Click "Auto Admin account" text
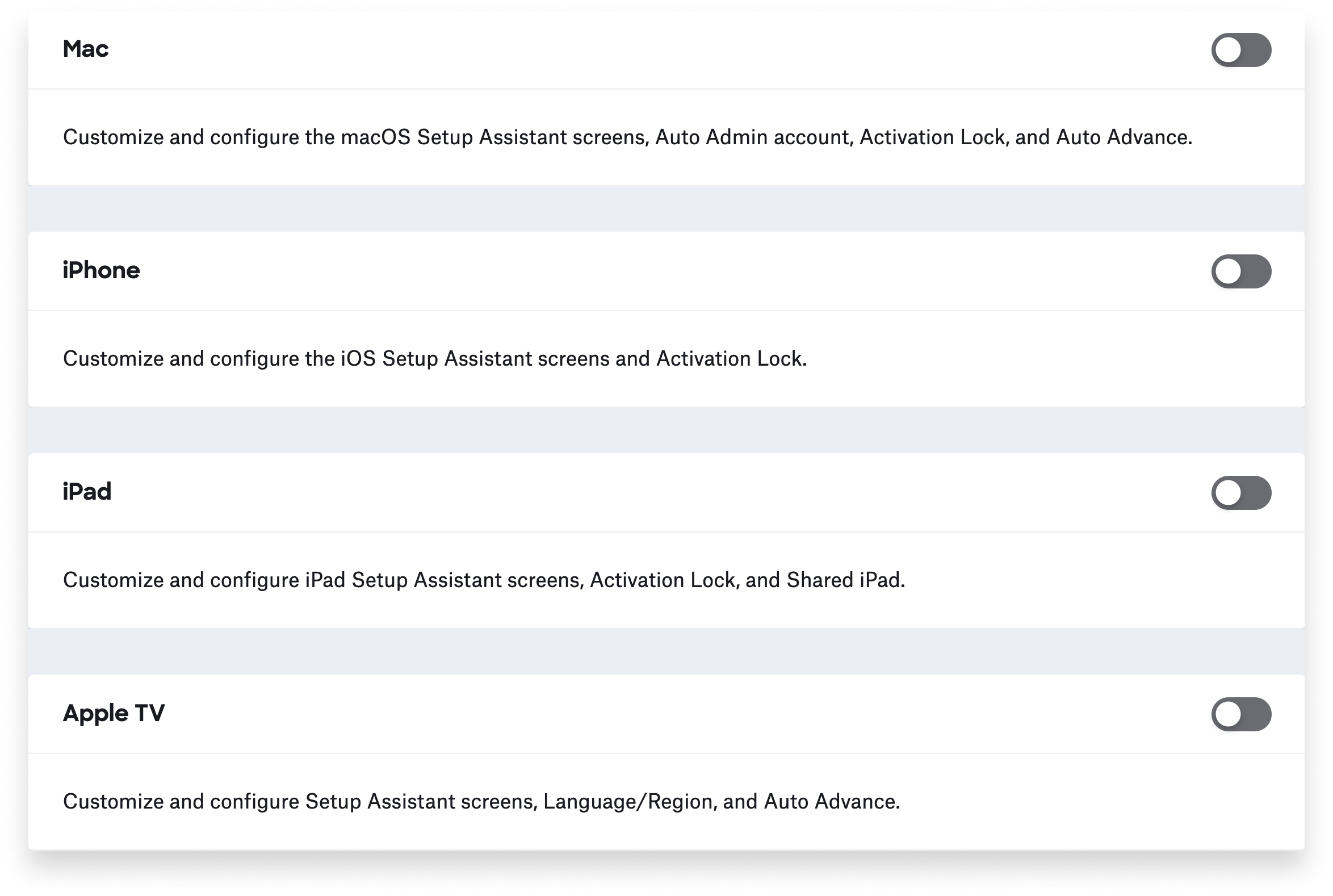This screenshot has width=1333, height=896. (753, 137)
